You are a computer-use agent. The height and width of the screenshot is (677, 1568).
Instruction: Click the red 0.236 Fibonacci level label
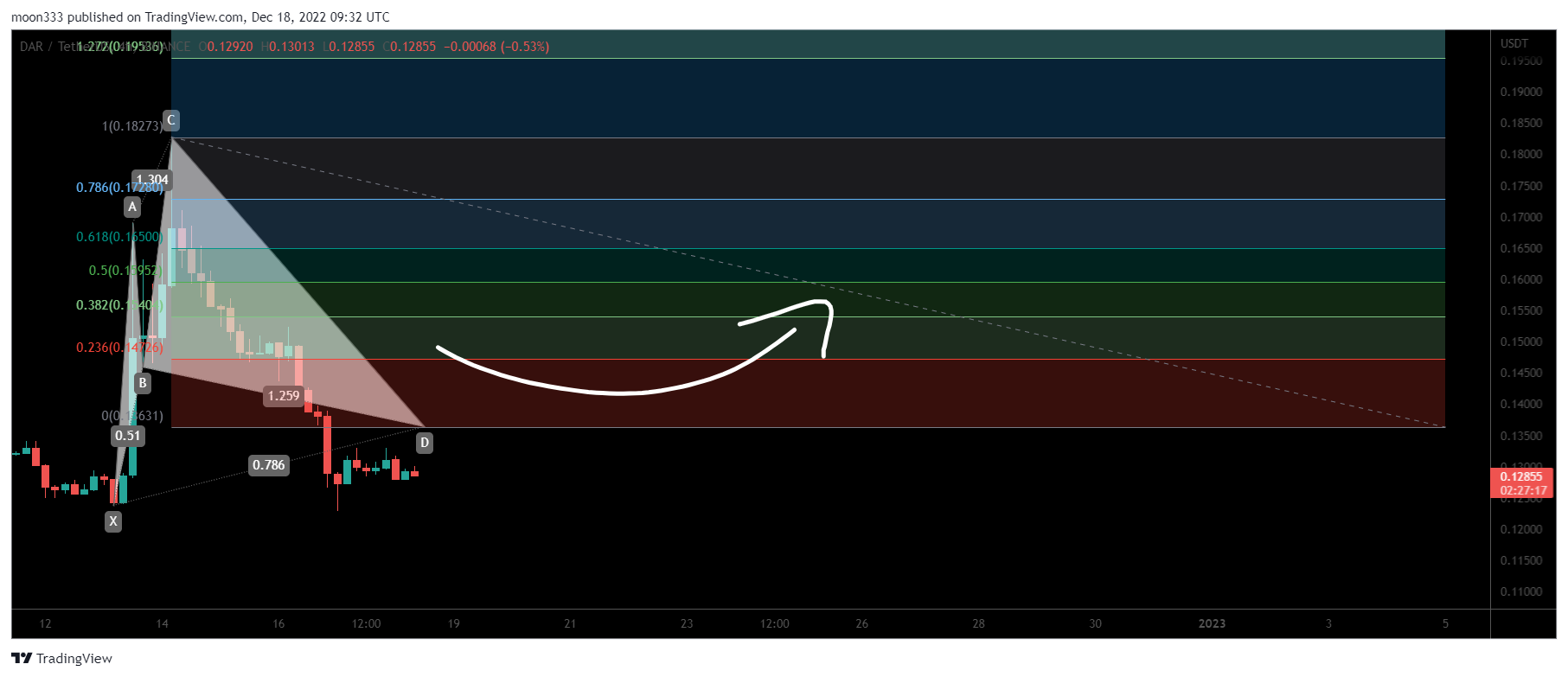coord(119,348)
